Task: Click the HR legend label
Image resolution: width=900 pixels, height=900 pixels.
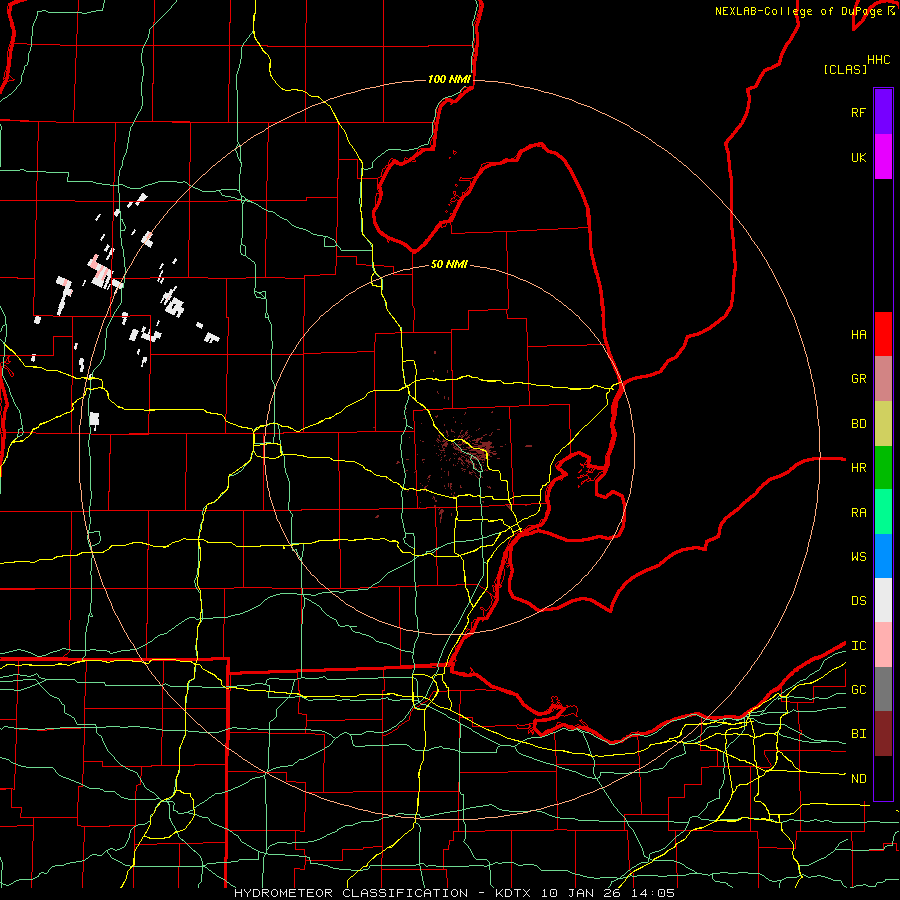Action: (858, 468)
